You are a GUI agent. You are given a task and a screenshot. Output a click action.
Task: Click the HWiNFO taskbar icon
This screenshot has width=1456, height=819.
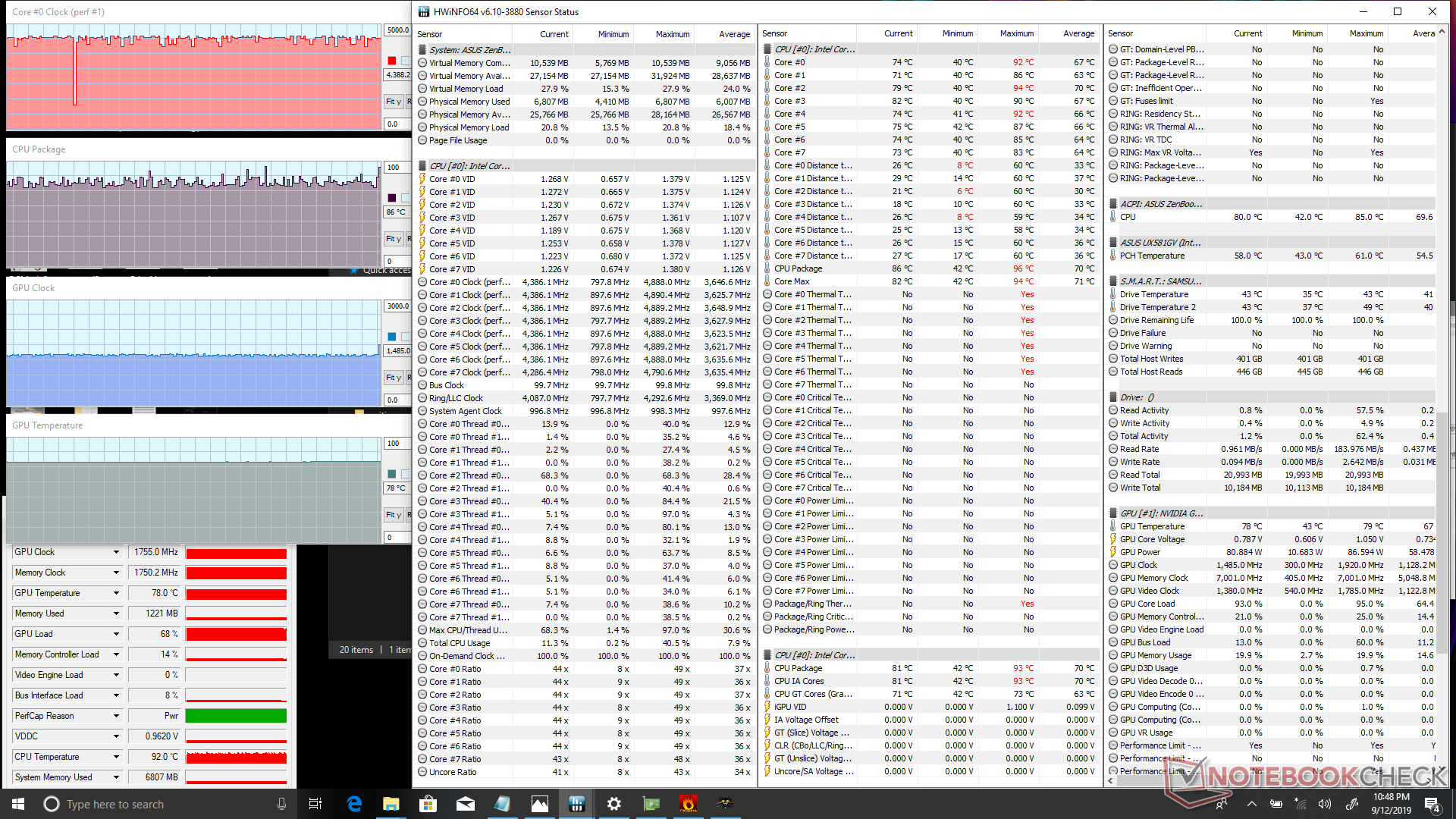point(576,804)
